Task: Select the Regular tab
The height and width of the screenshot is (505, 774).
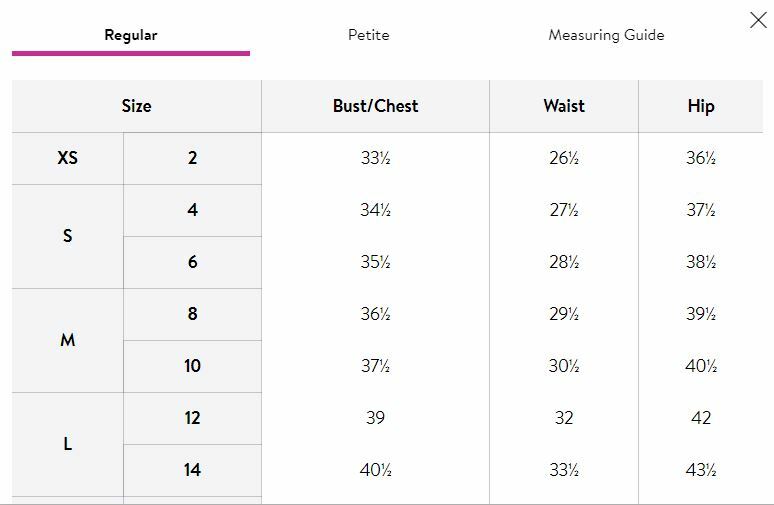Action: (x=131, y=35)
